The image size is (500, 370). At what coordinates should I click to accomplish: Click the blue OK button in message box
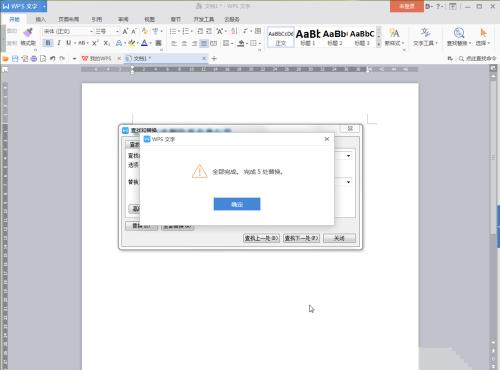pos(237,204)
